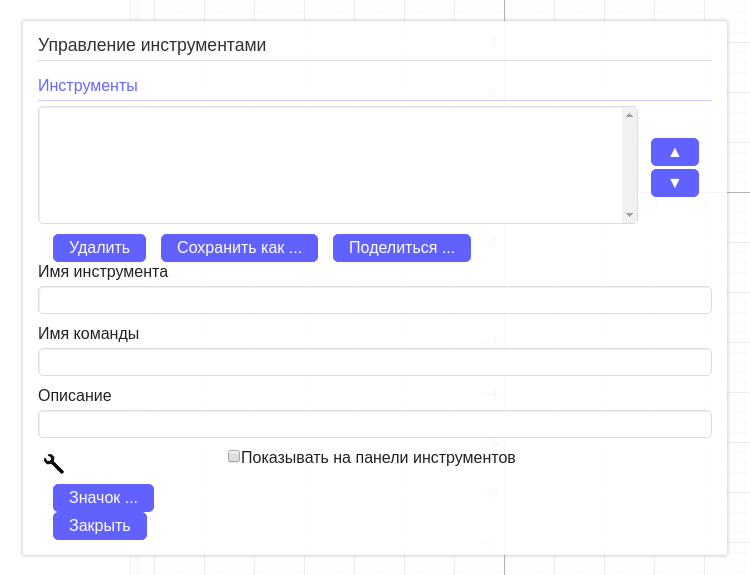Choose an icon via 'Значок ...' button
The height and width of the screenshot is (575, 750).
tap(103, 498)
